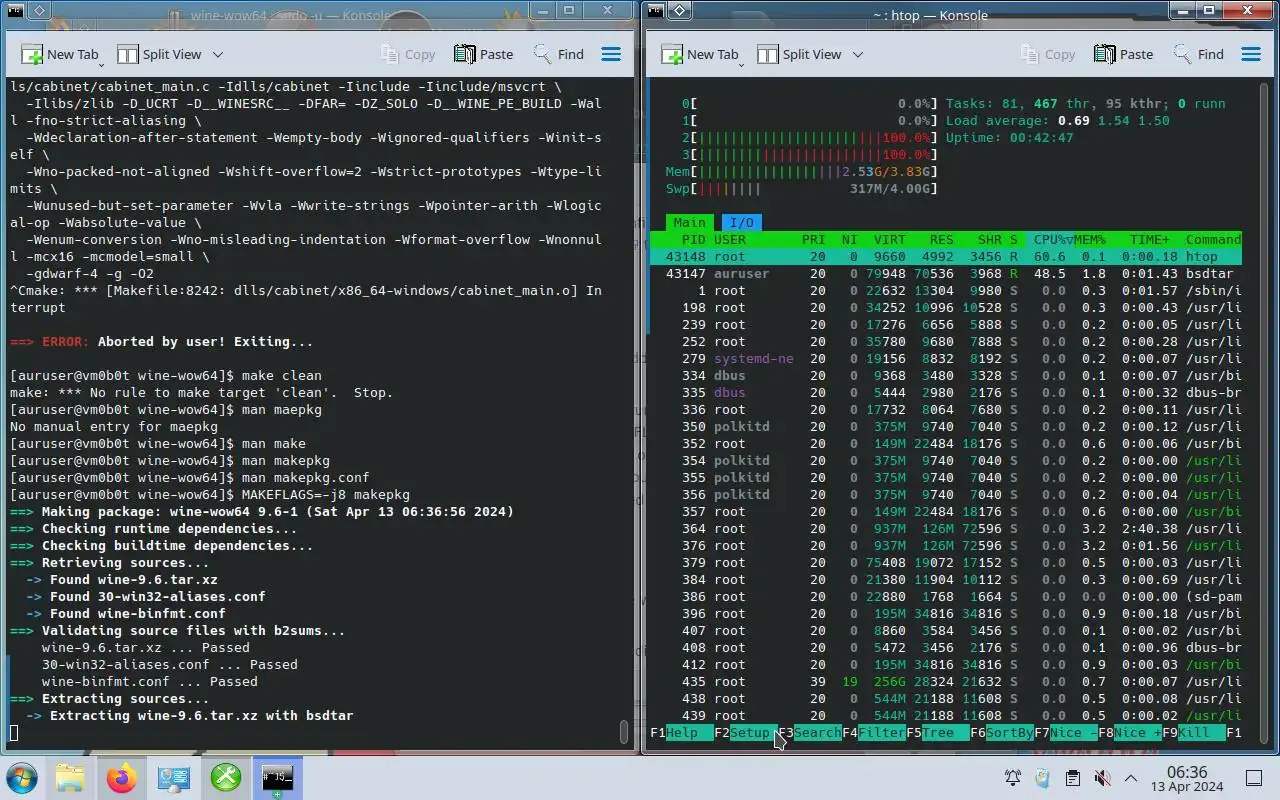
Task: Switch to the Konsole task in the taskbar
Action: click(277, 778)
